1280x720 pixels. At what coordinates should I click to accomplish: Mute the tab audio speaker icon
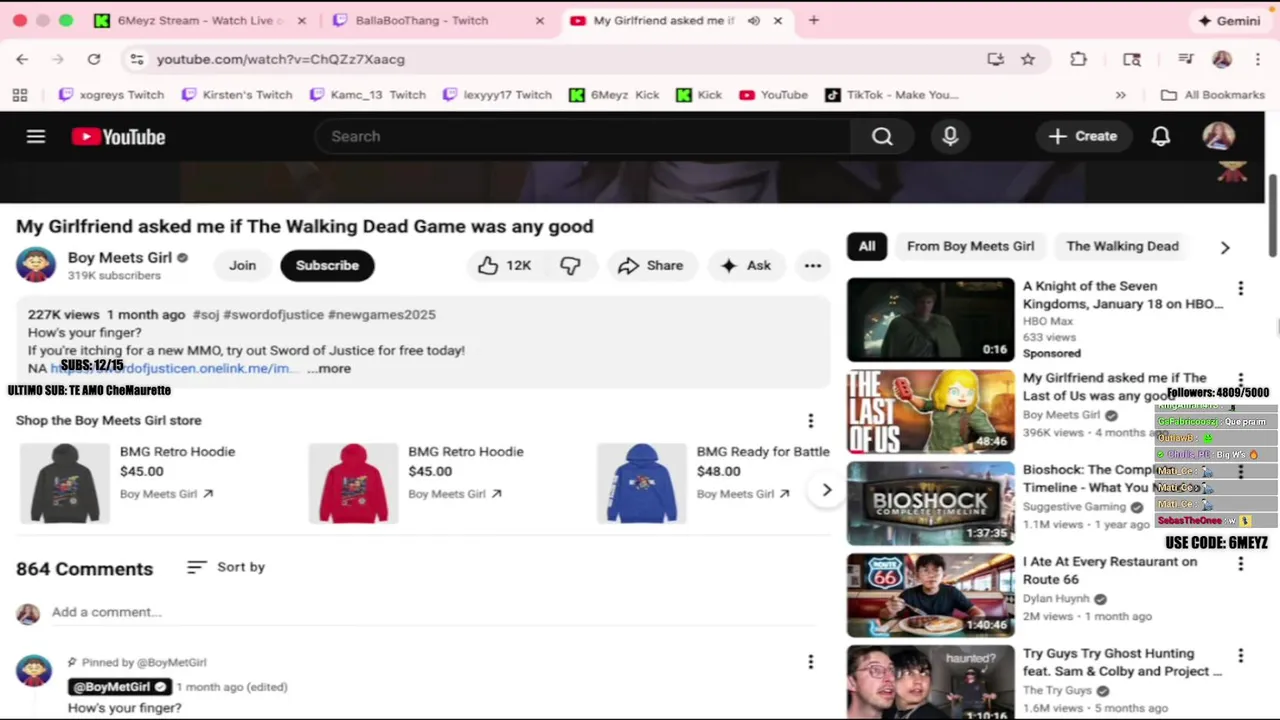[x=754, y=20]
